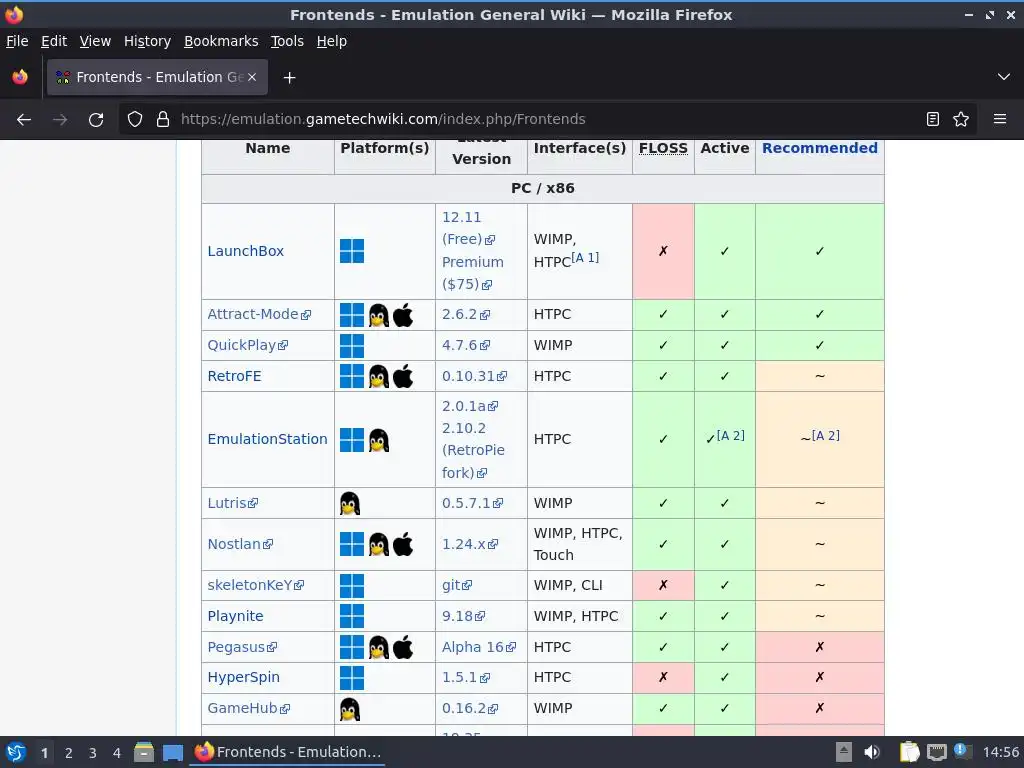Click the Windows icon in QuickPlay row
Screen dimensions: 1024x768
tap(352, 345)
